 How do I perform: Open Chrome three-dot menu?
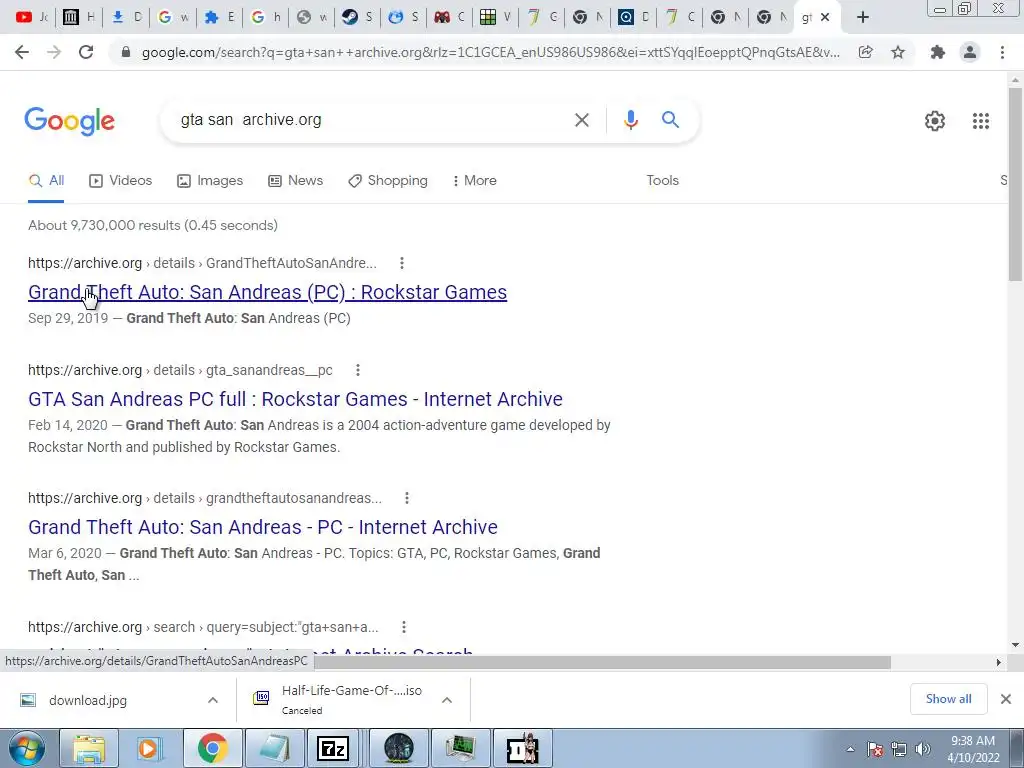(x=1002, y=52)
